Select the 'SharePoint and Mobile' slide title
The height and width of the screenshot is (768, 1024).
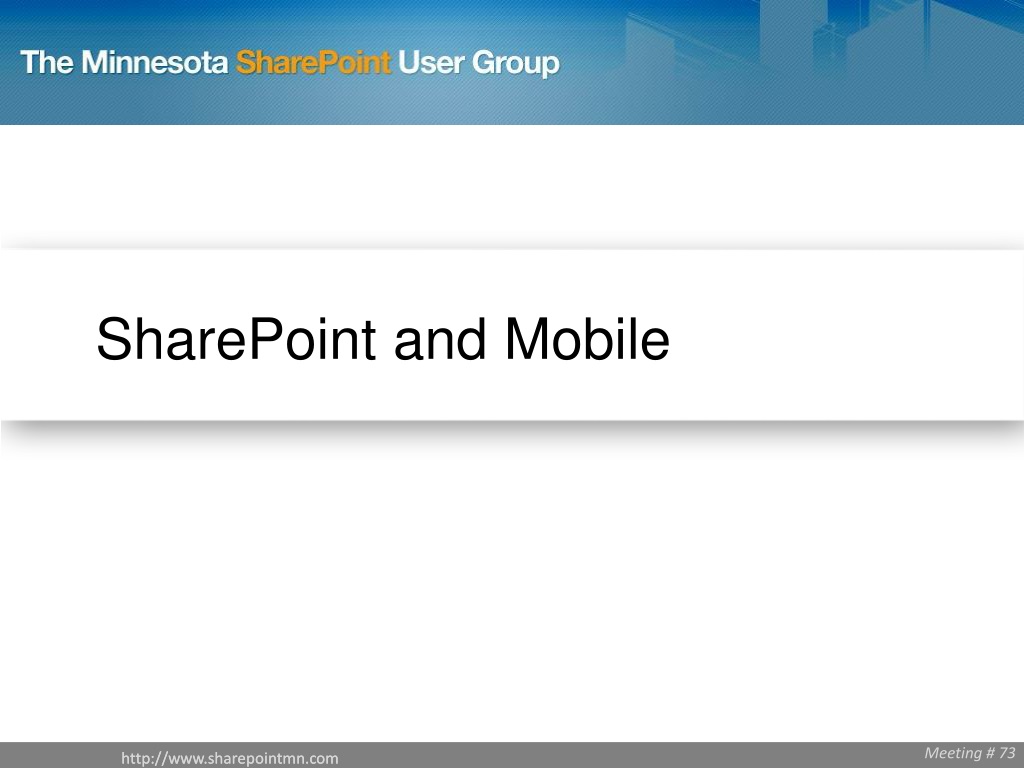383,339
